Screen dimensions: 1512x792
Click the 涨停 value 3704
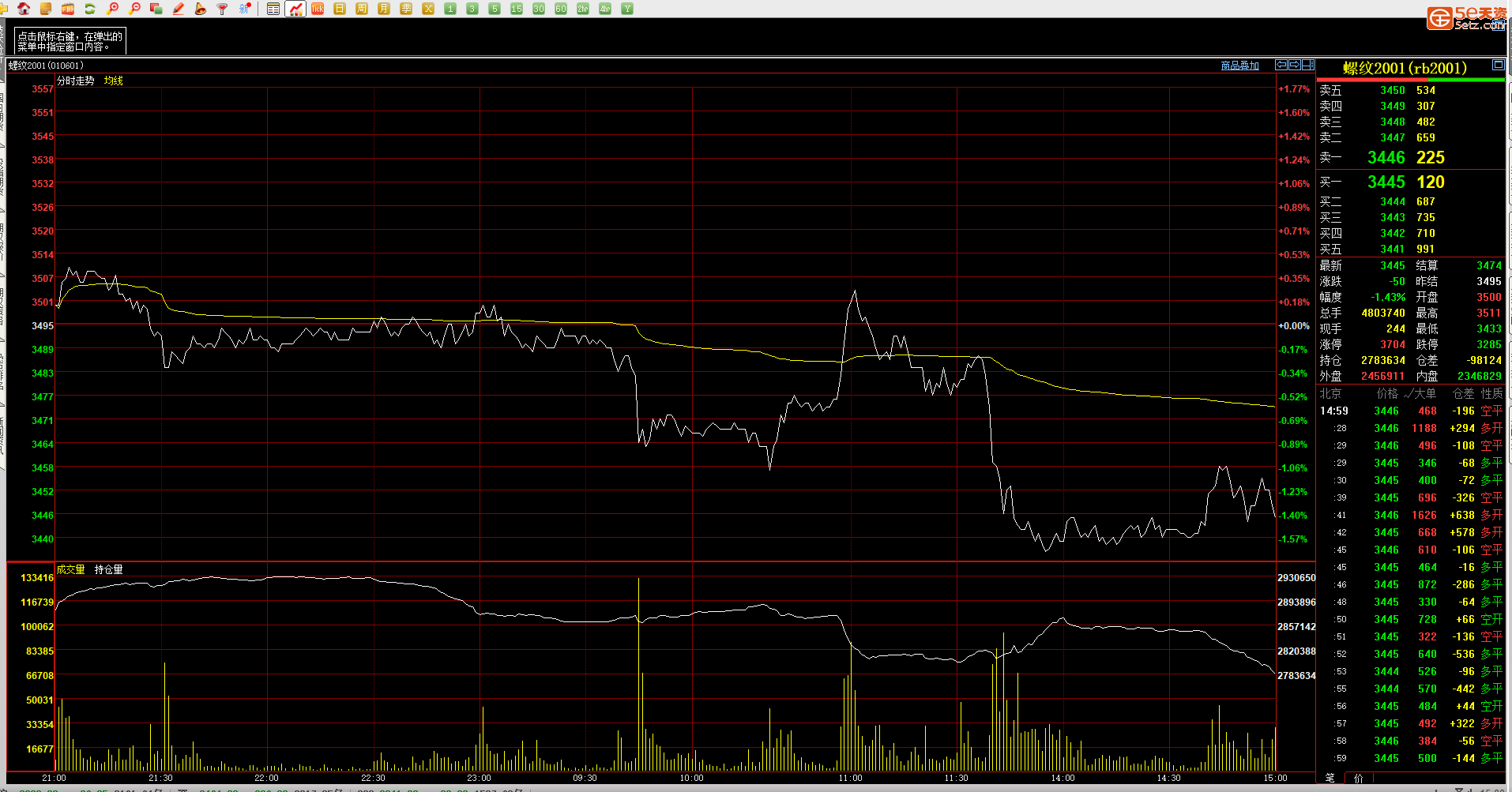click(1393, 345)
